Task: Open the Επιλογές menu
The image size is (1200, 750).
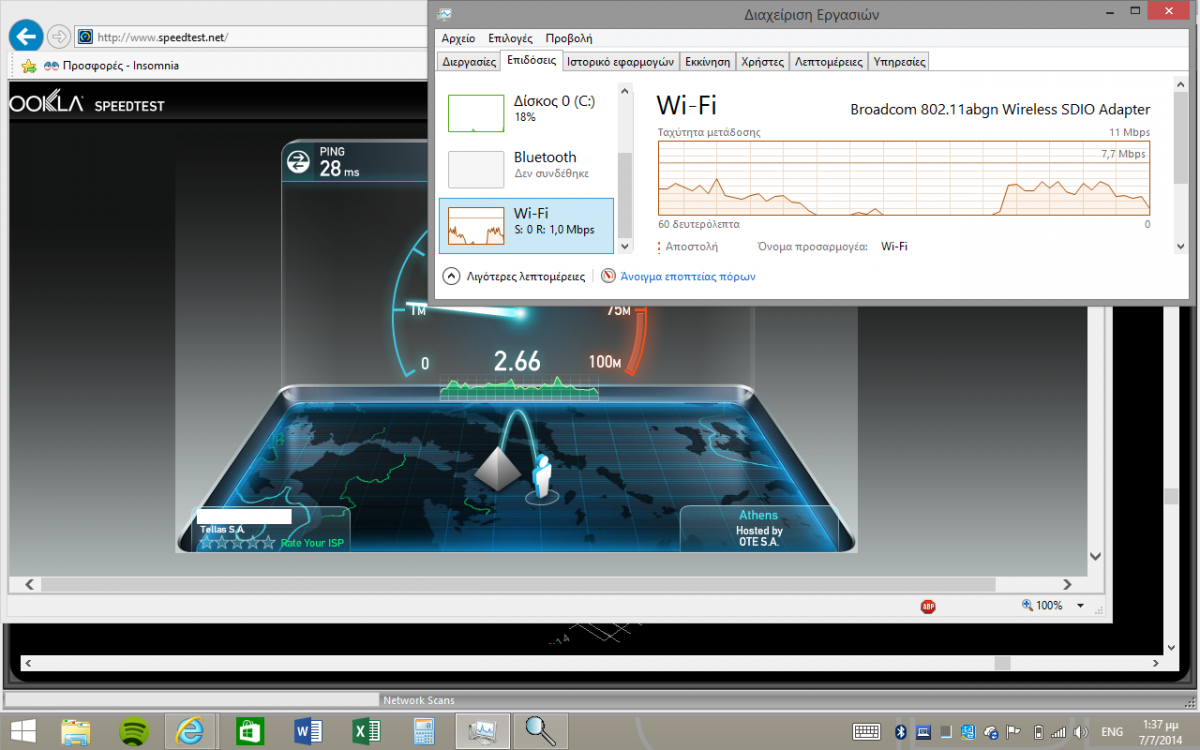Action: tap(510, 38)
